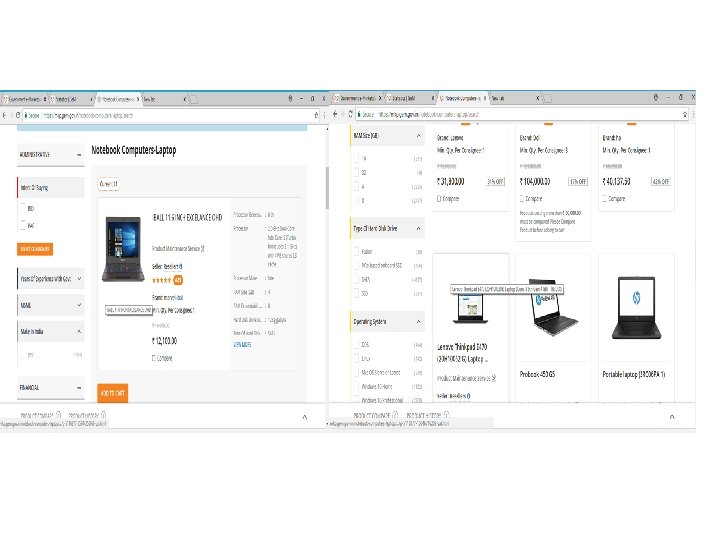Screen dimensions: 720x540
Task: Tick the Windows 10 Home checkbox
Action: [356, 386]
